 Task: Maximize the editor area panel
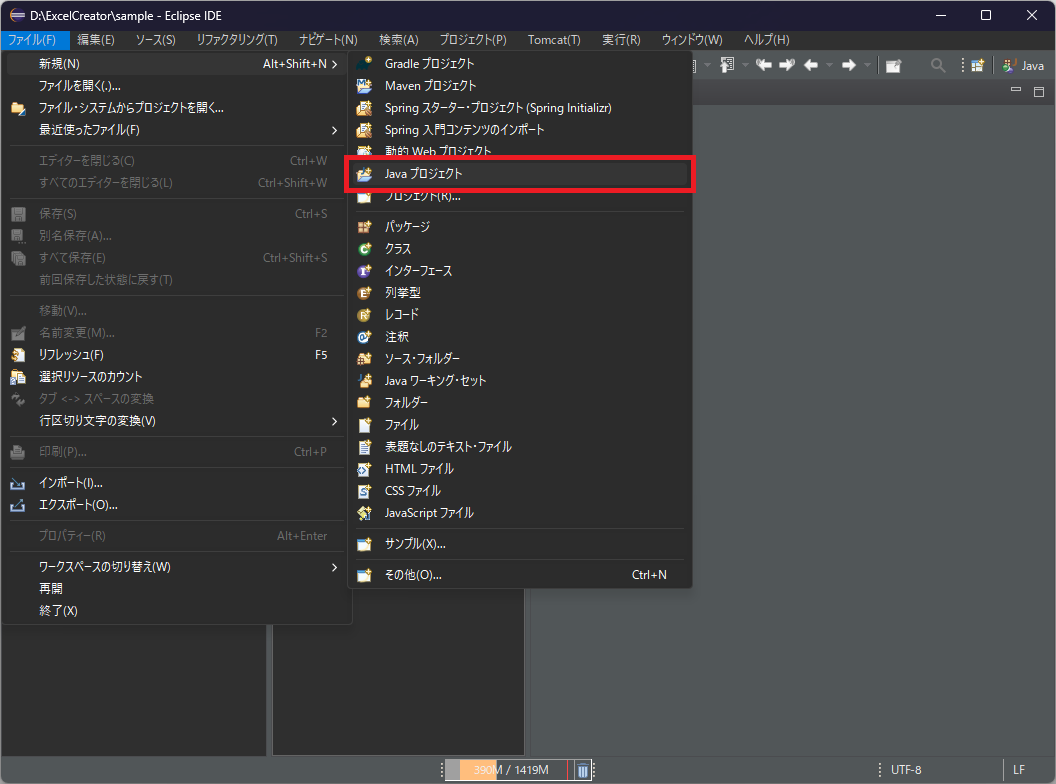tap(1038, 92)
